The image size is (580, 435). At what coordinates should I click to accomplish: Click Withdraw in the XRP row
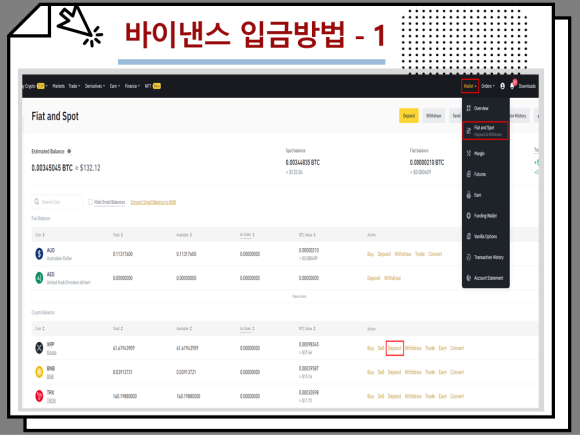[413, 348]
